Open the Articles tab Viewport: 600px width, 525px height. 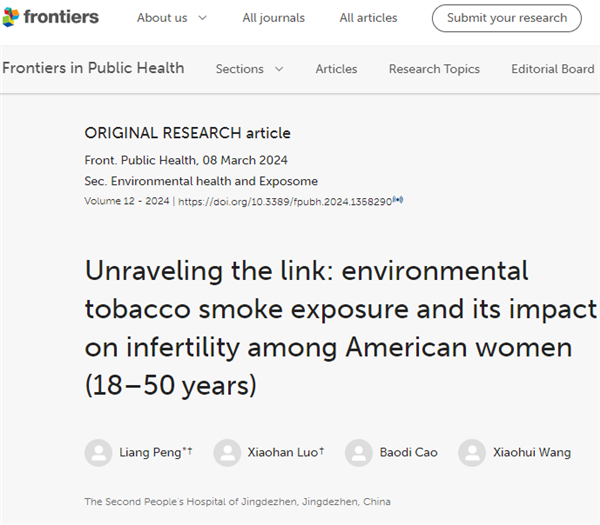tap(336, 69)
